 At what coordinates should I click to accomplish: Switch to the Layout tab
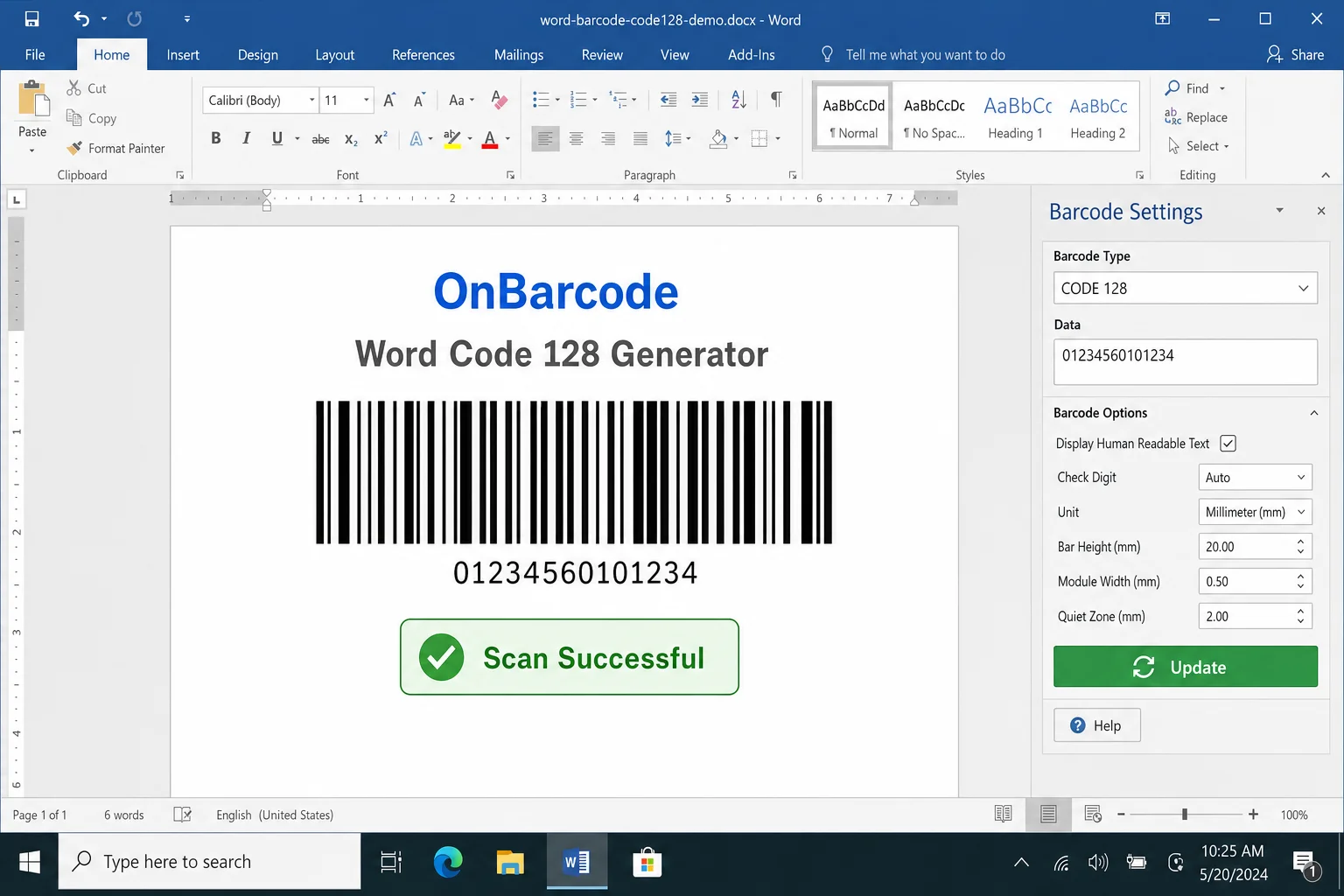pyautogui.click(x=335, y=54)
